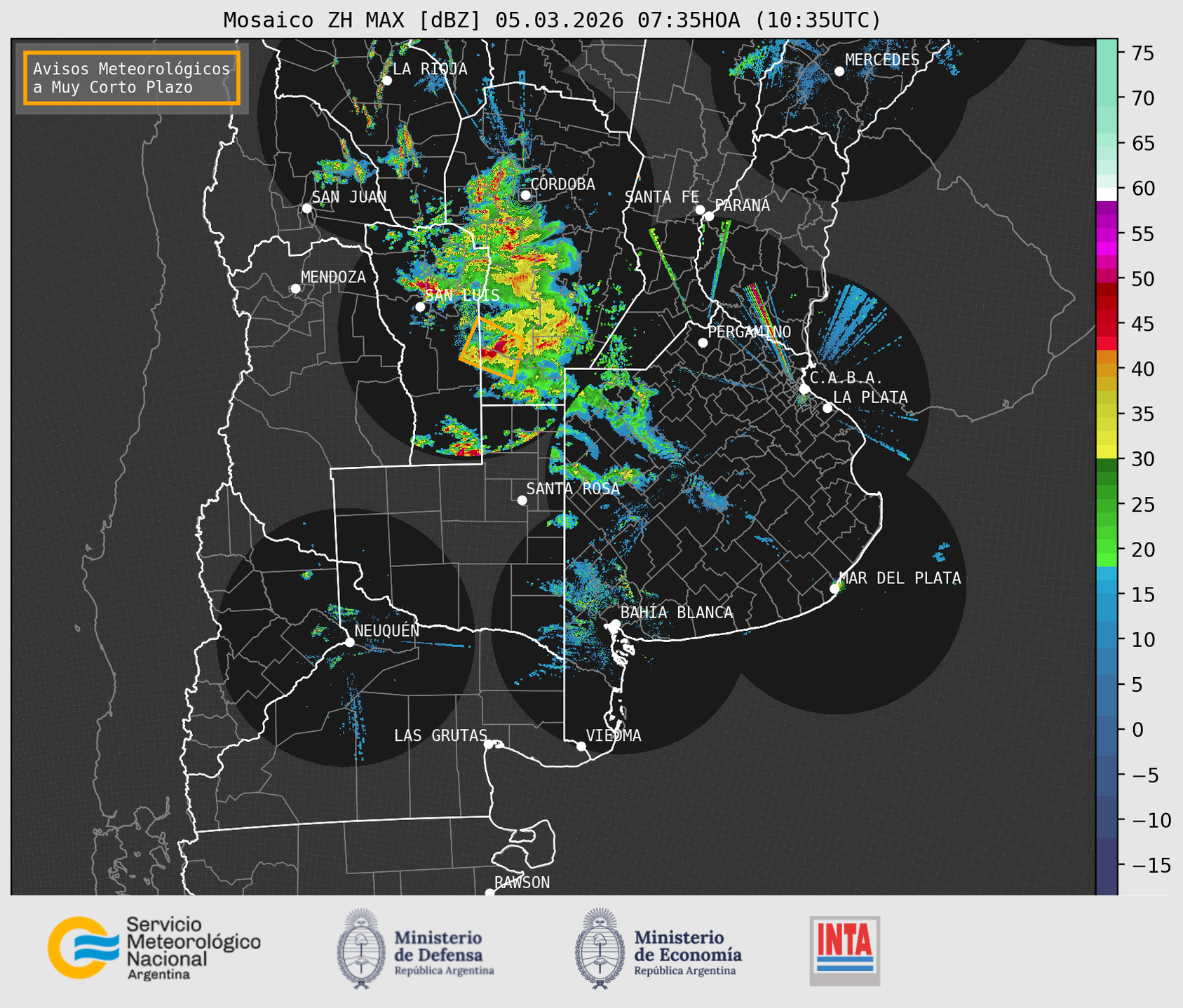Click the Córdoba city marker dot
The width and height of the screenshot is (1183, 1008).
(x=525, y=195)
